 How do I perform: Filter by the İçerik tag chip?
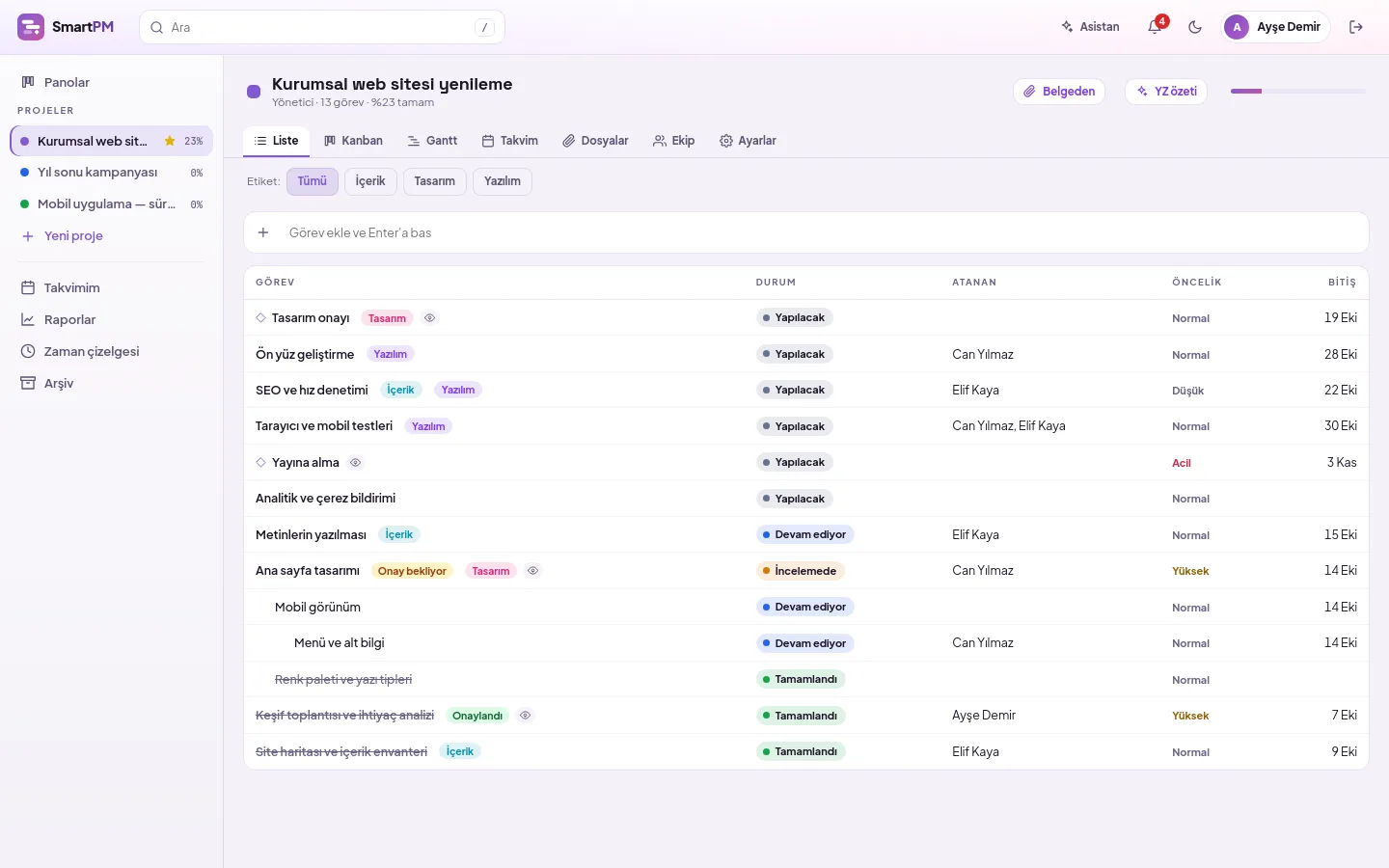click(370, 181)
